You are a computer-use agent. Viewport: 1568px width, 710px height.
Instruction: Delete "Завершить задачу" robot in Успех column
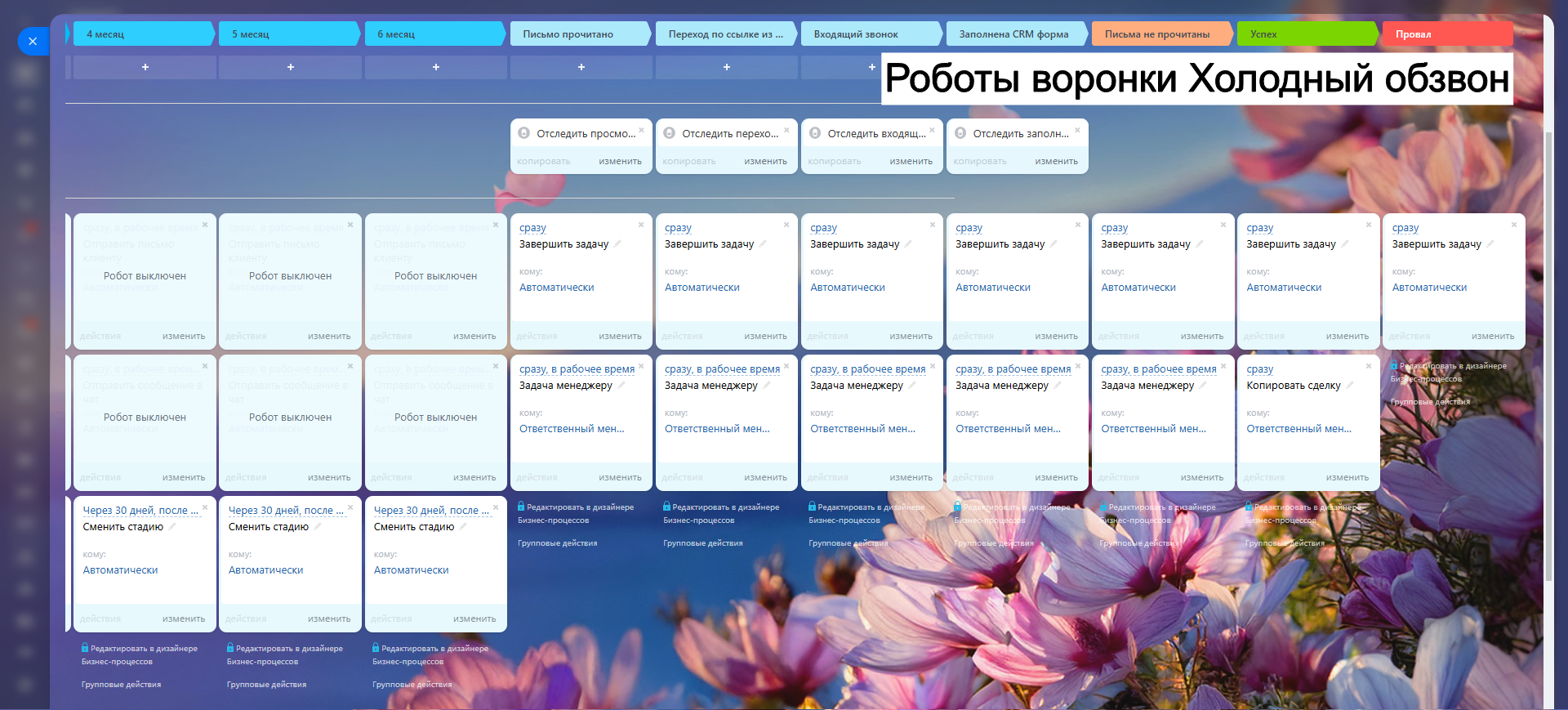(x=1369, y=225)
